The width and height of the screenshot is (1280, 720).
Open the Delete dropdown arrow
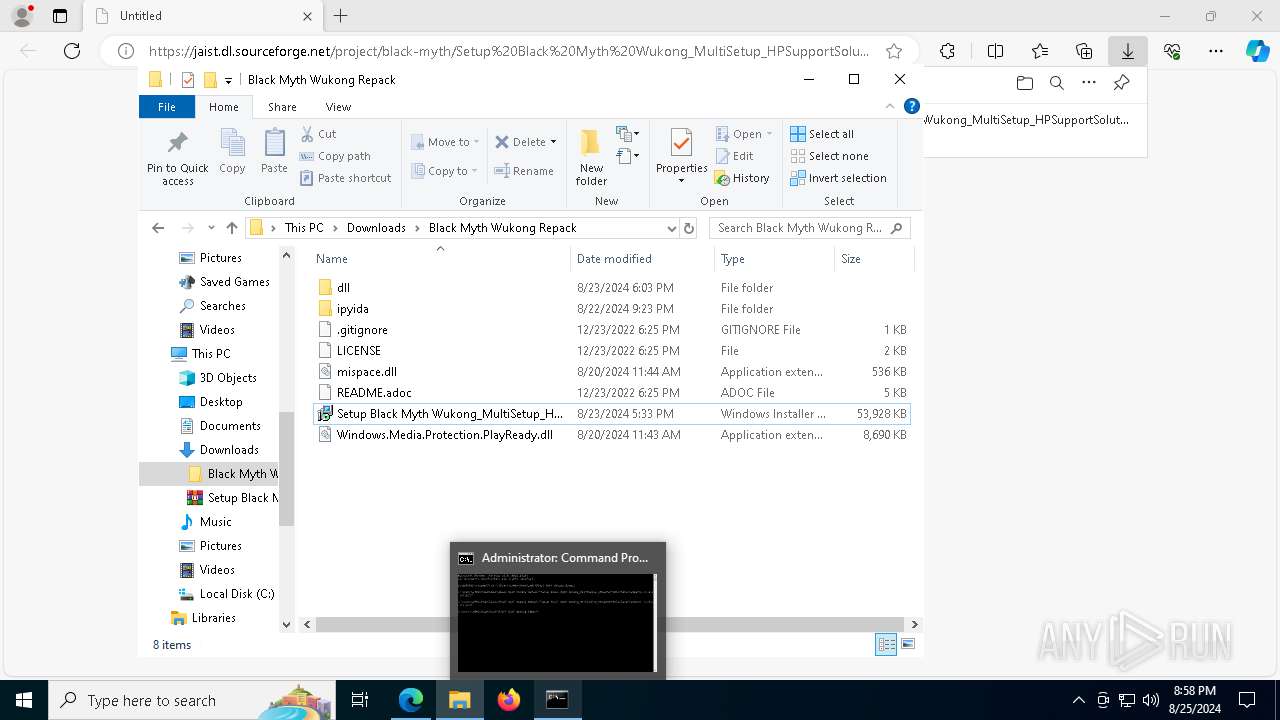[553, 142]
